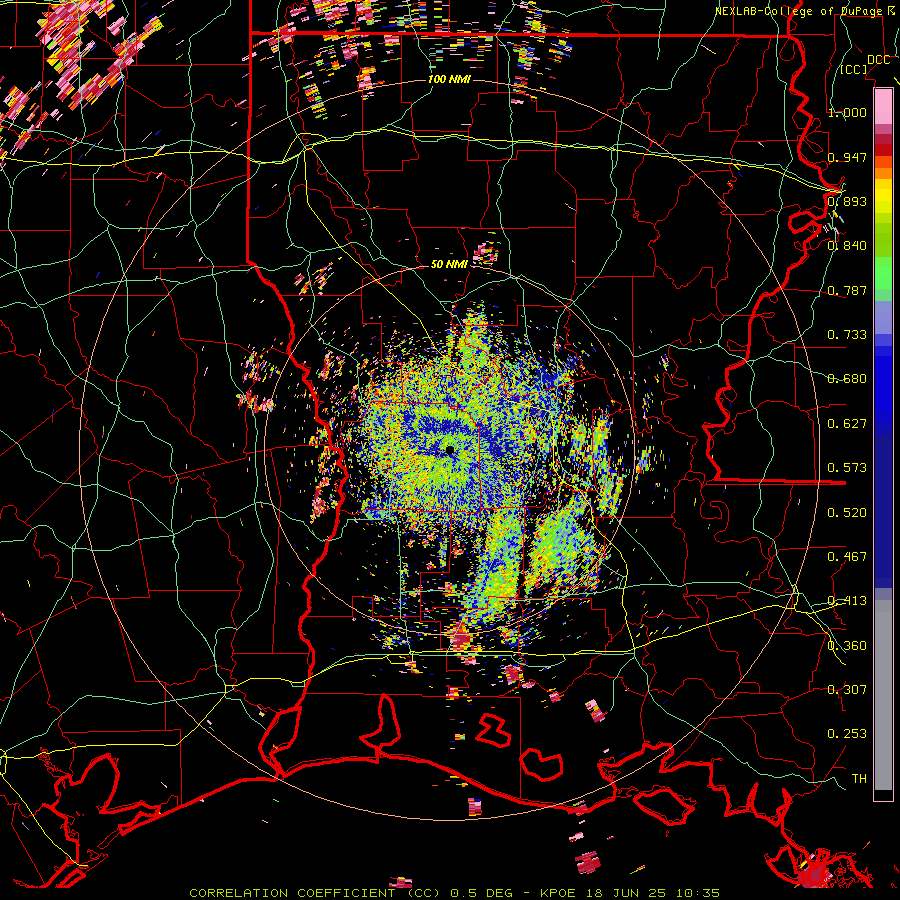
Task: Click the 0.787 scale label
Action: pyautogui.click(x=847, y=290)
